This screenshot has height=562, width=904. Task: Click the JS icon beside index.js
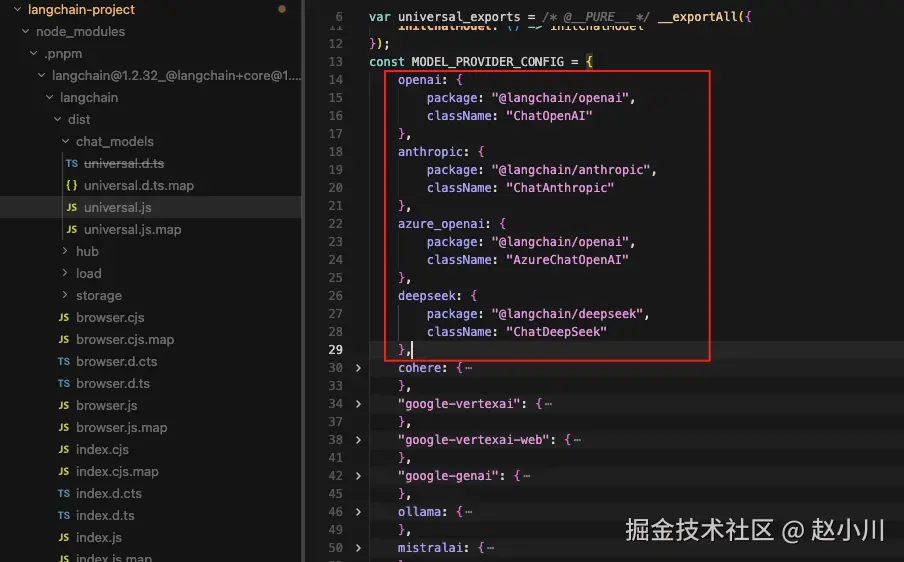click(63, 537)
